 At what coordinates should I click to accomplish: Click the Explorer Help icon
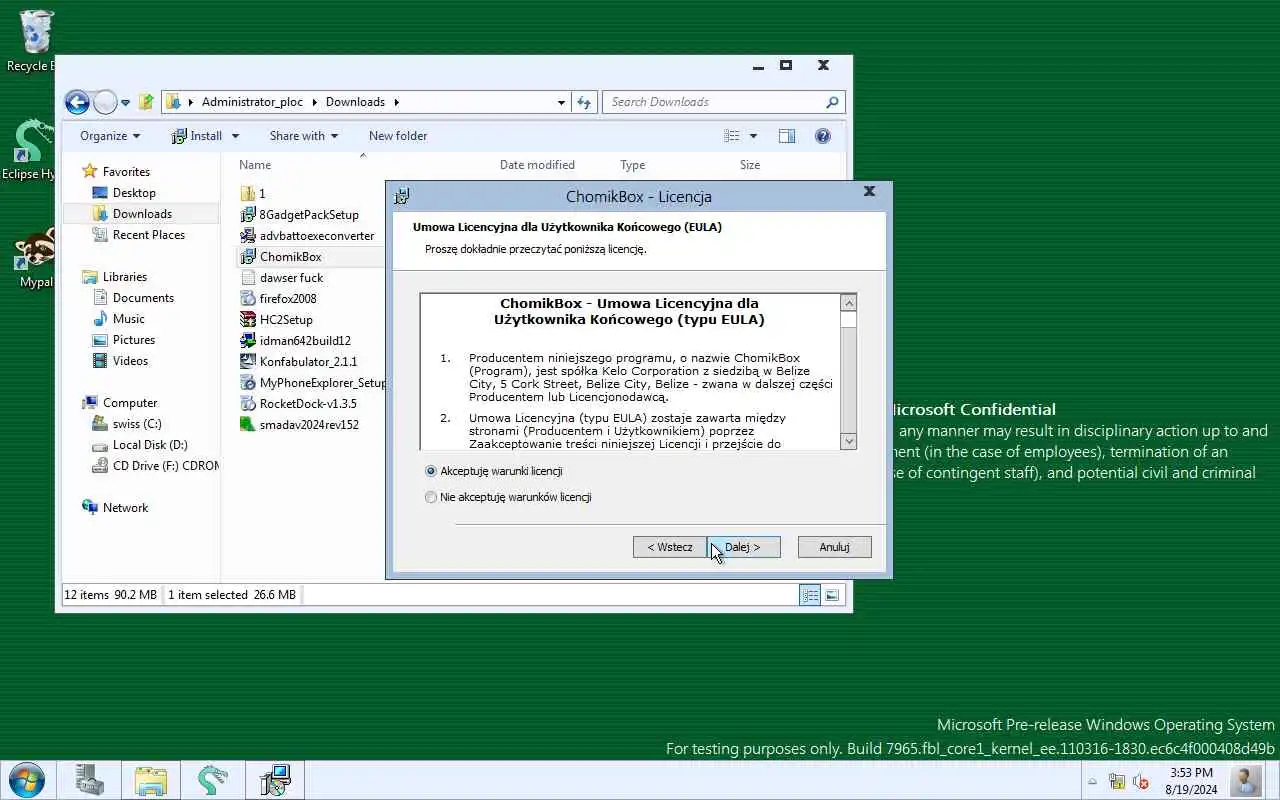tap(823, 136)
